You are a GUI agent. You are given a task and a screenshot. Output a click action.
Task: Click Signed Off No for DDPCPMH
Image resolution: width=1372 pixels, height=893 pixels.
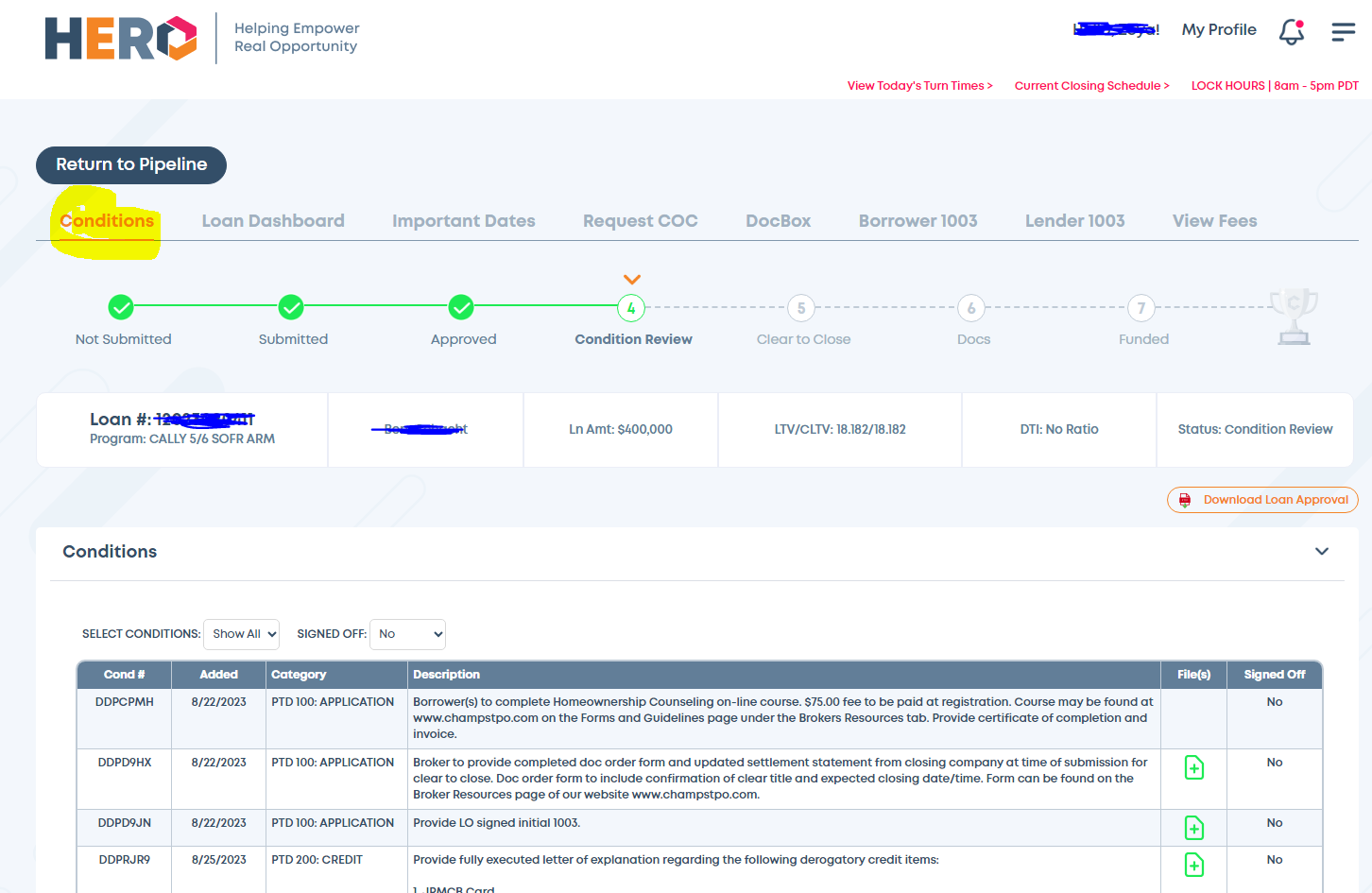[1275, 702]
